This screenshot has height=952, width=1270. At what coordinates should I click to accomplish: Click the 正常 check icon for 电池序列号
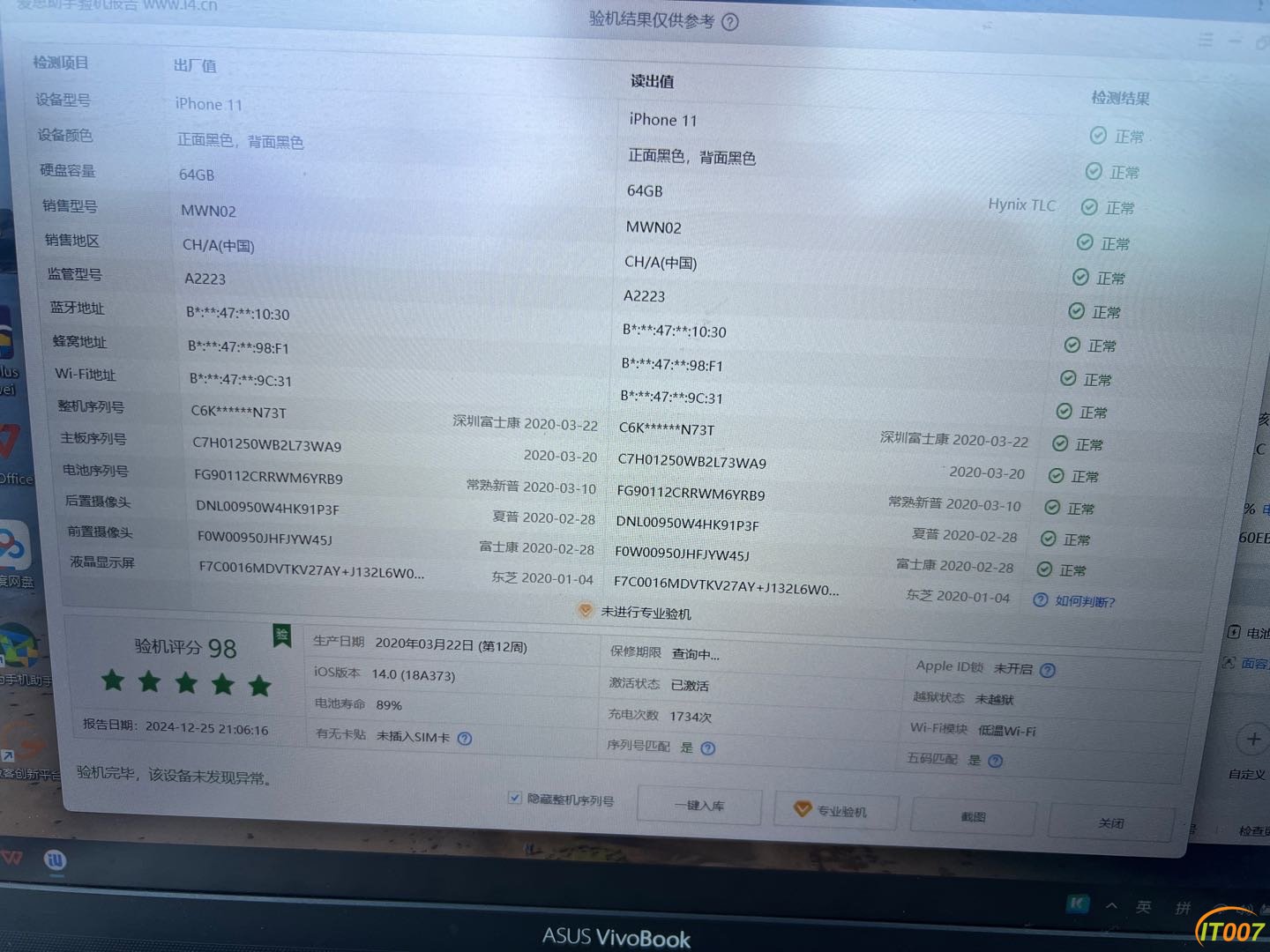click(x=1052, y=508)
